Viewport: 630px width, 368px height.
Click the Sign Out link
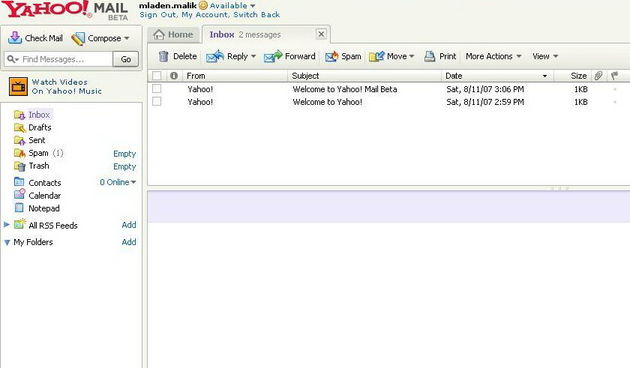[x=158, y=15]
